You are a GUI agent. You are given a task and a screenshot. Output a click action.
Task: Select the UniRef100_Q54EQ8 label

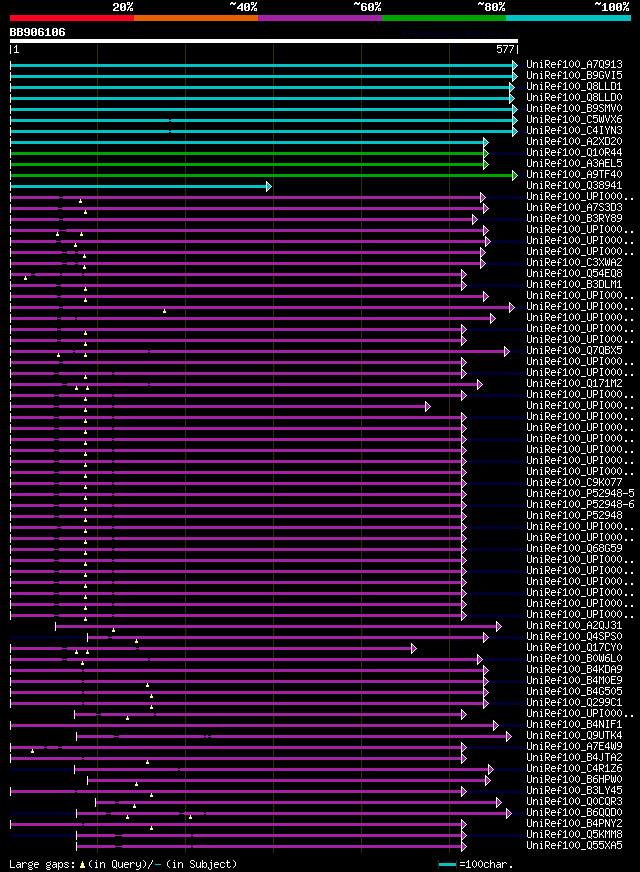point(574,274)
